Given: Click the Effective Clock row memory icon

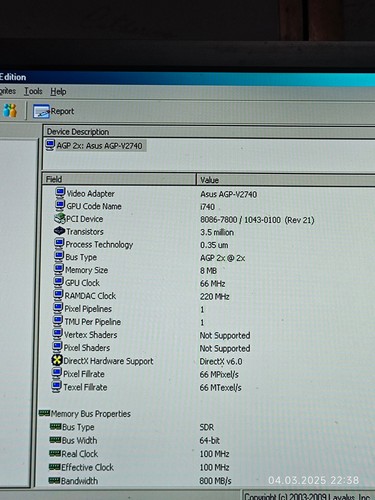Looking at the screenshot, I should coord(54,467).
